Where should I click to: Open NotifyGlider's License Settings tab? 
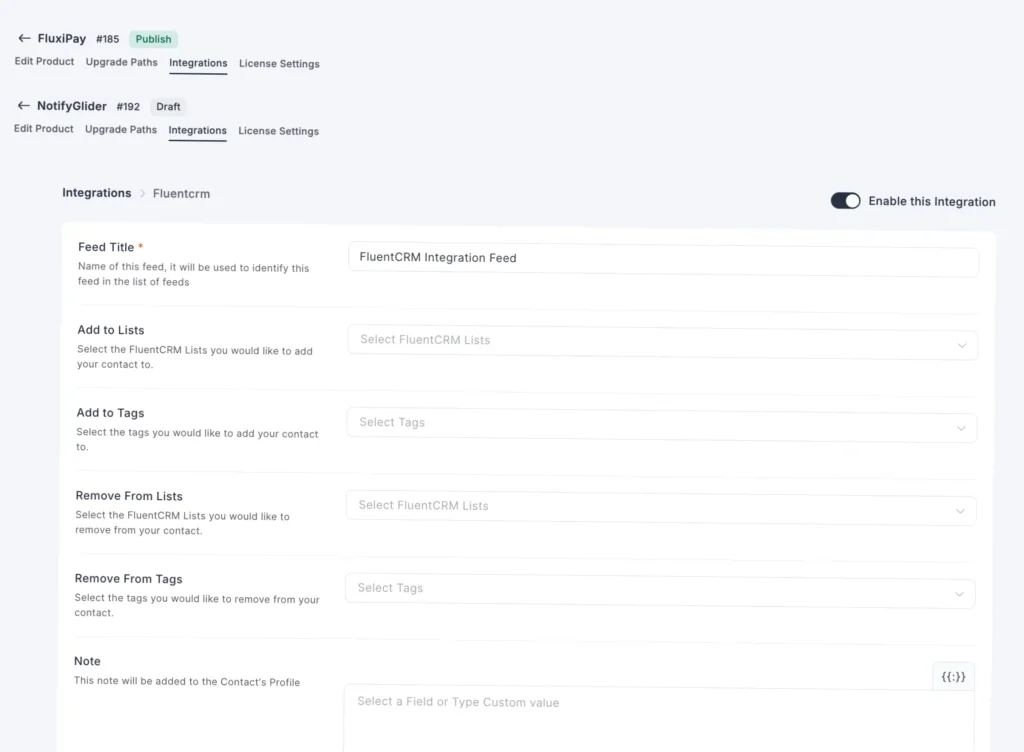(278, 130)
